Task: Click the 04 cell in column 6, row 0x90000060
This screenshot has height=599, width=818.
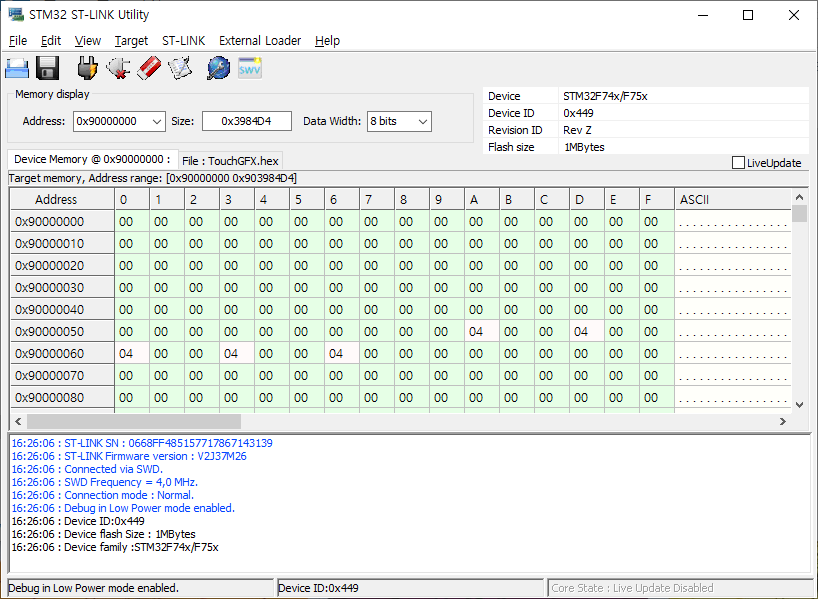Action: 342,353
